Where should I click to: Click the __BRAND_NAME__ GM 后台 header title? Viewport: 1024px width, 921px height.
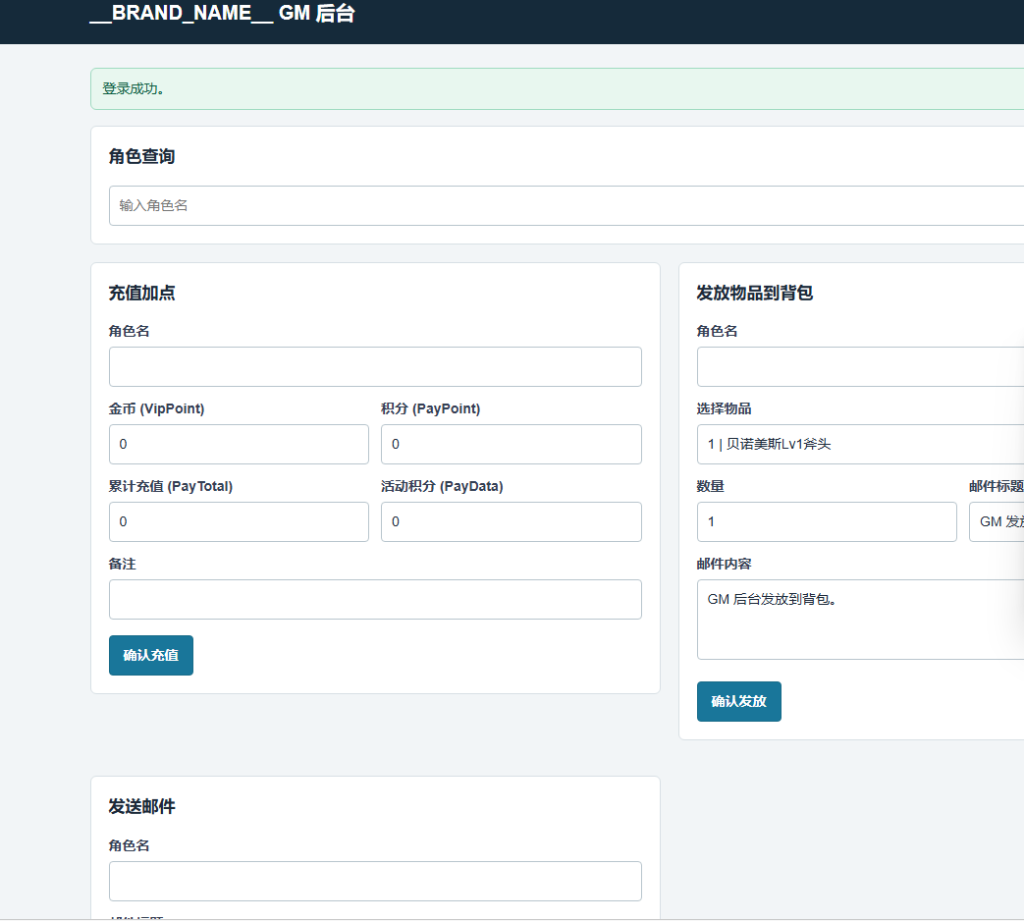point(222,13)
